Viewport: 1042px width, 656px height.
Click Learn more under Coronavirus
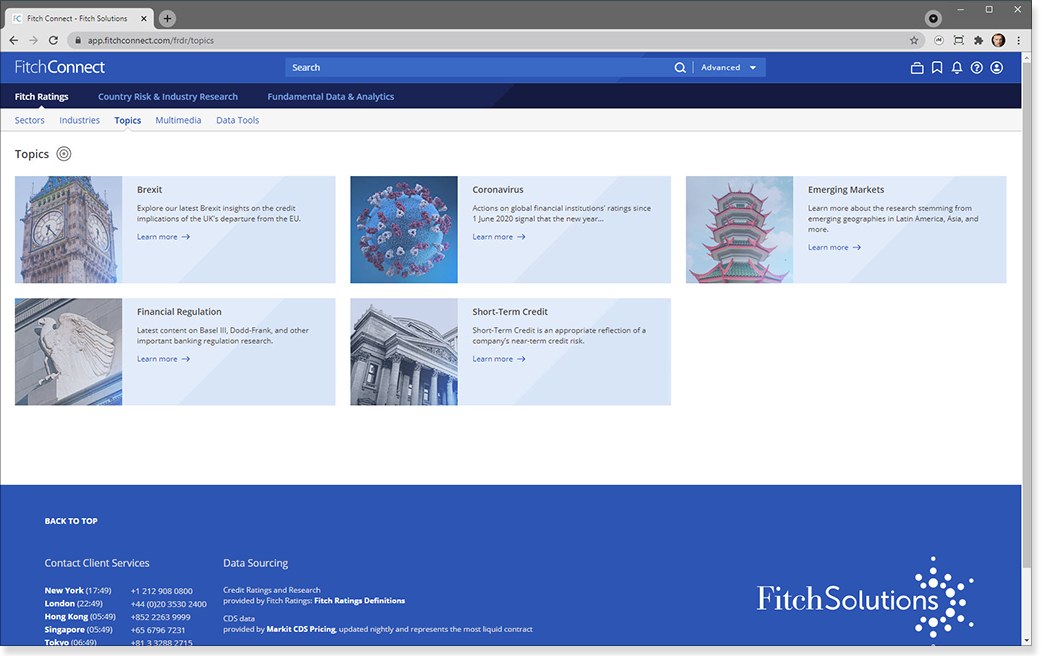(x=499, y=237)
